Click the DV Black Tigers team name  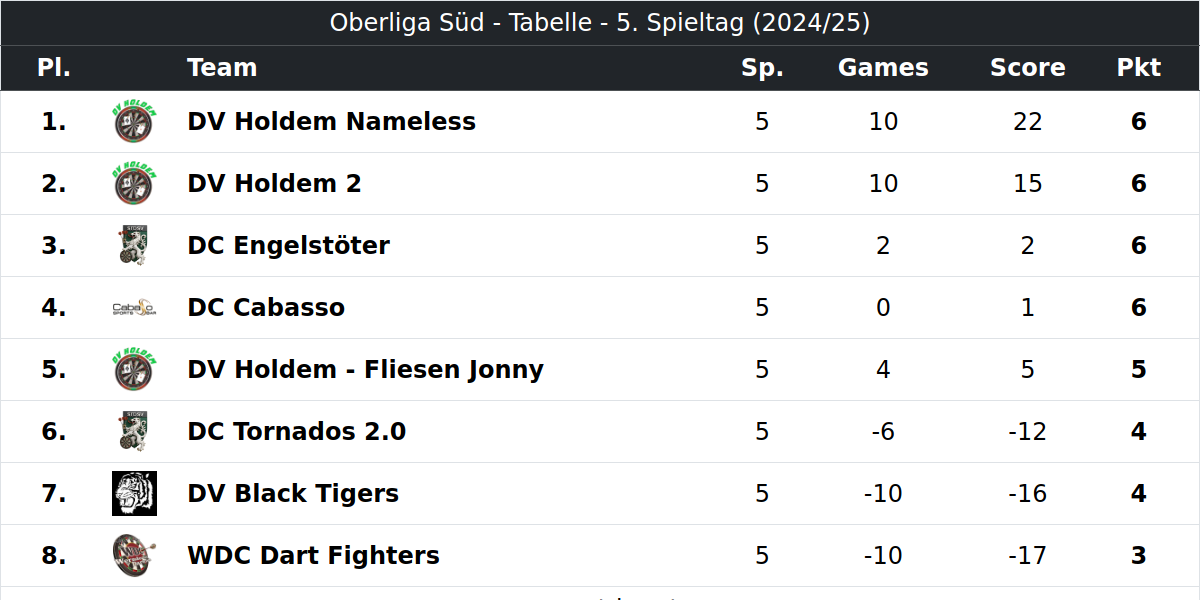tap(293, 494)
